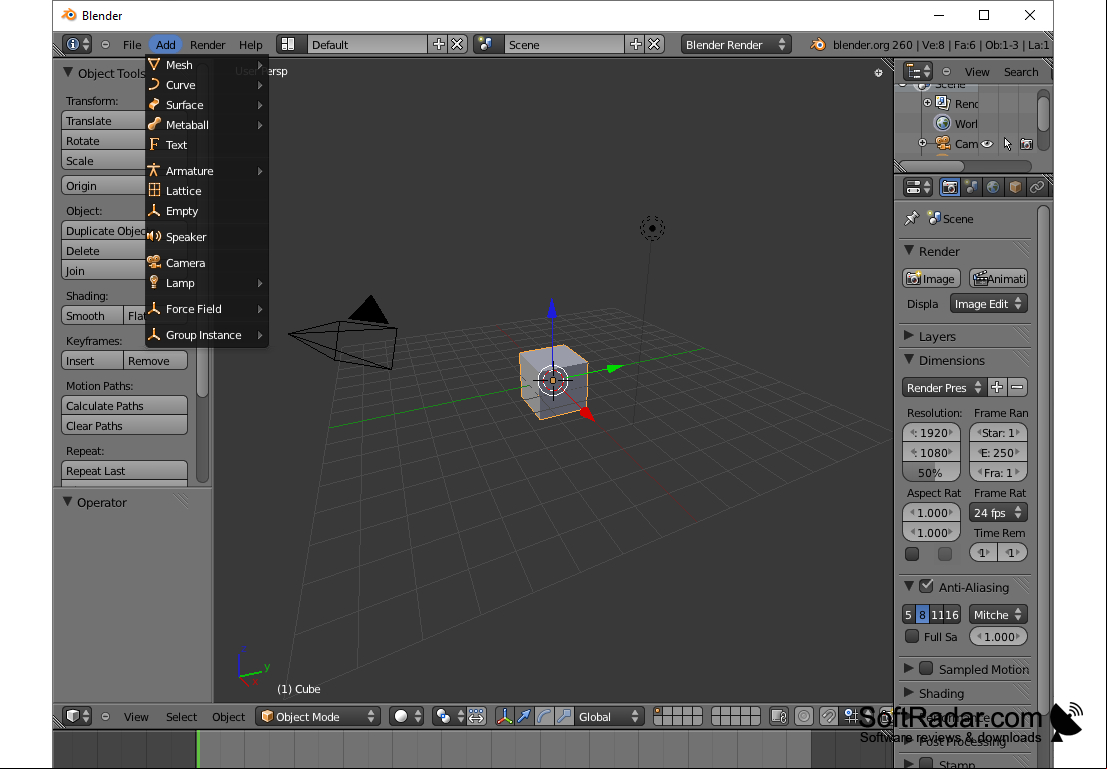The height and width of the screenshot is (769, 1107).
Task: Open the Group Instance submenu
Action: (x=206, y=335)
